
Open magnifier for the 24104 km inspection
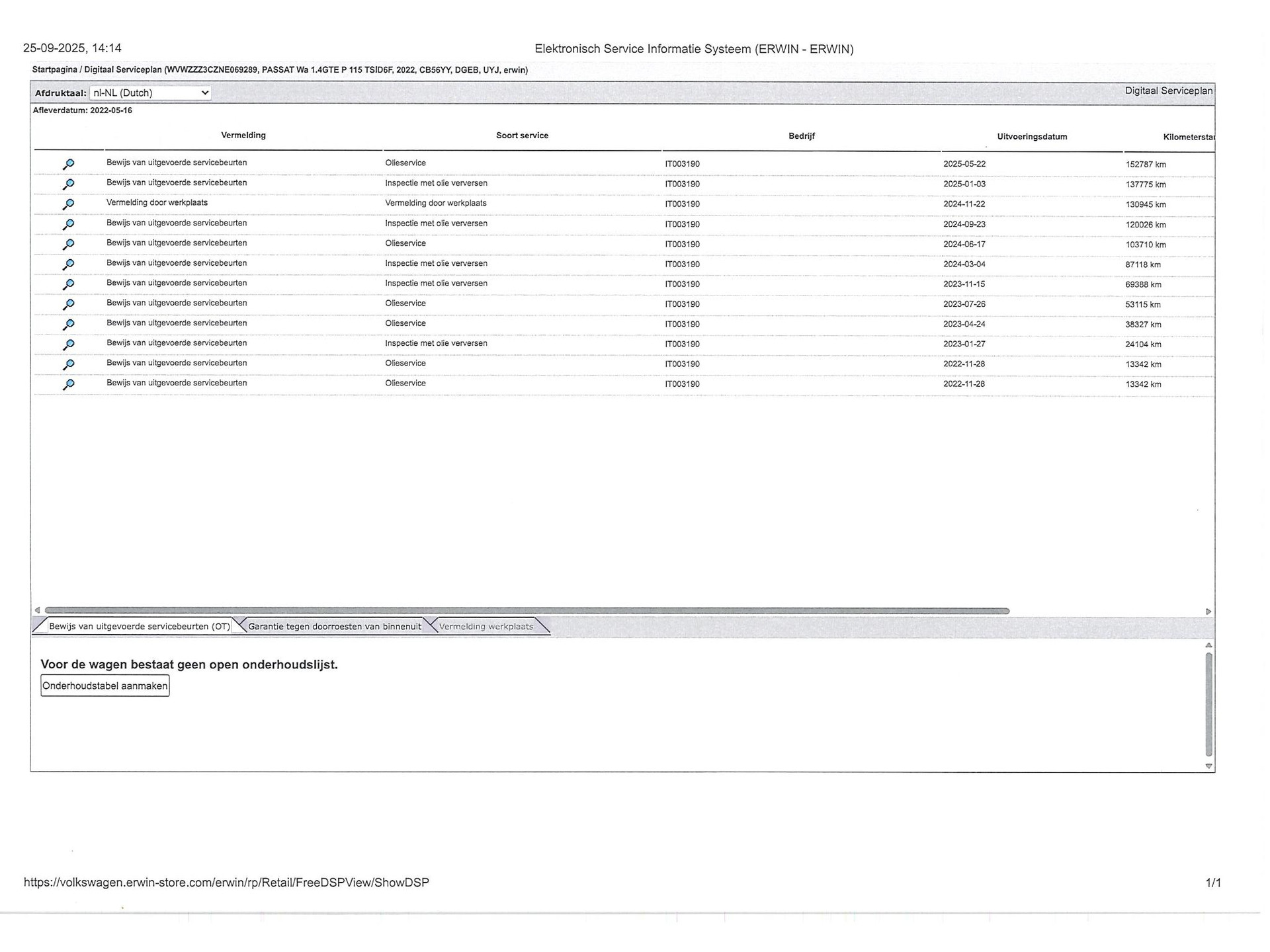click(68, 344)
